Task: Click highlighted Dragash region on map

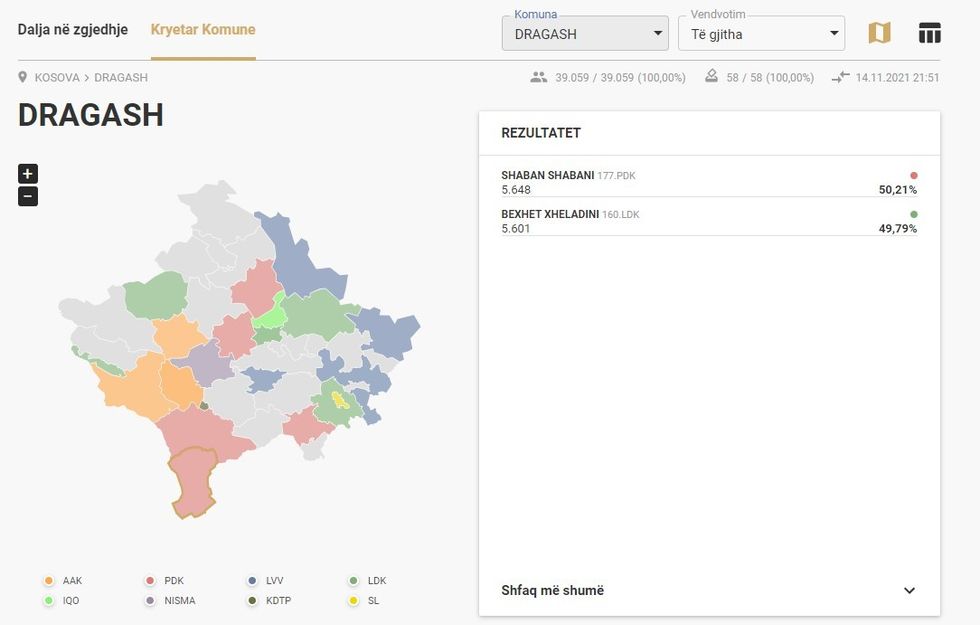Action: pos(190,482)
